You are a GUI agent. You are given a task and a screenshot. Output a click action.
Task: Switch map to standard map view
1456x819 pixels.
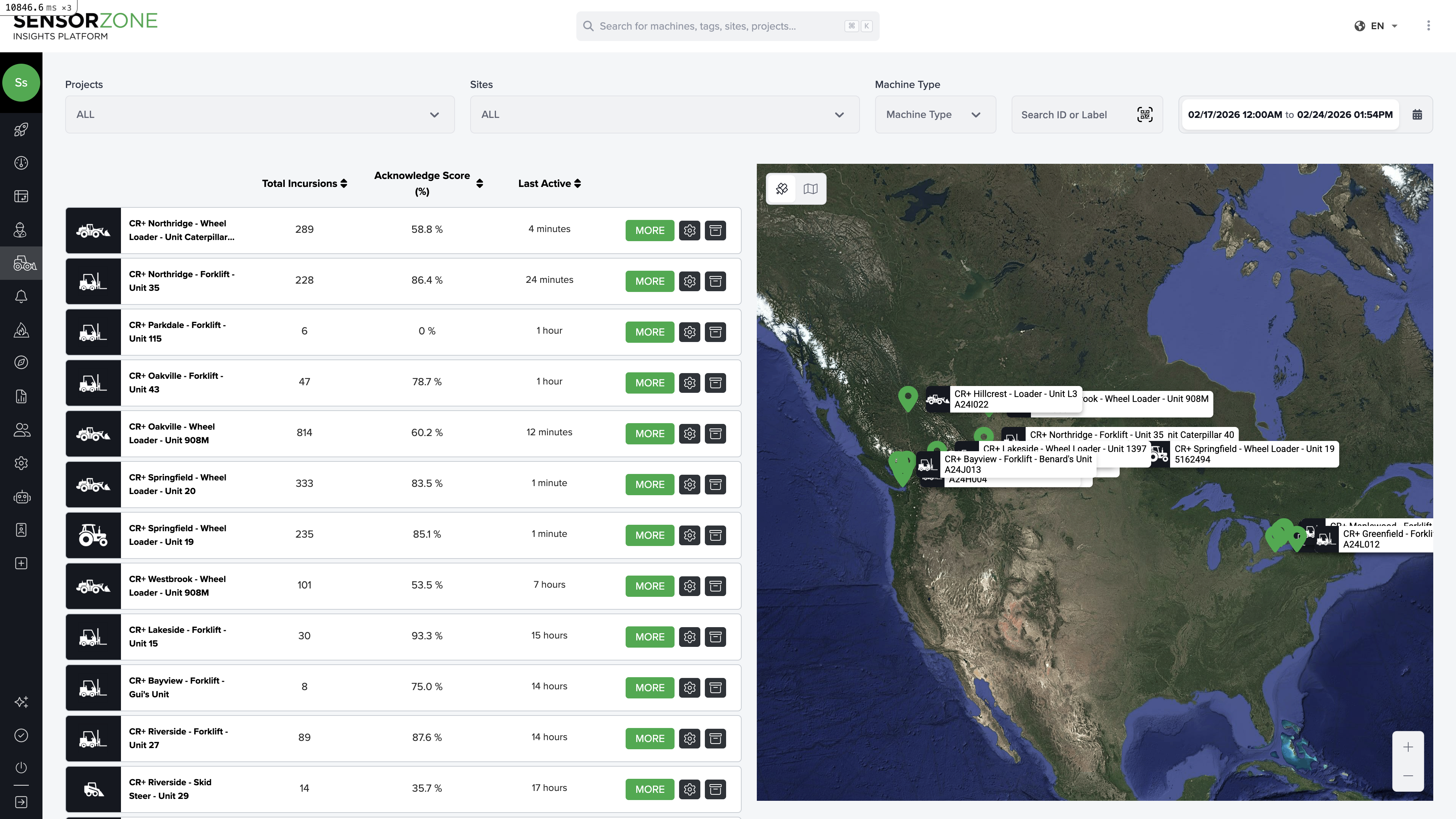(x=811, y=189)
